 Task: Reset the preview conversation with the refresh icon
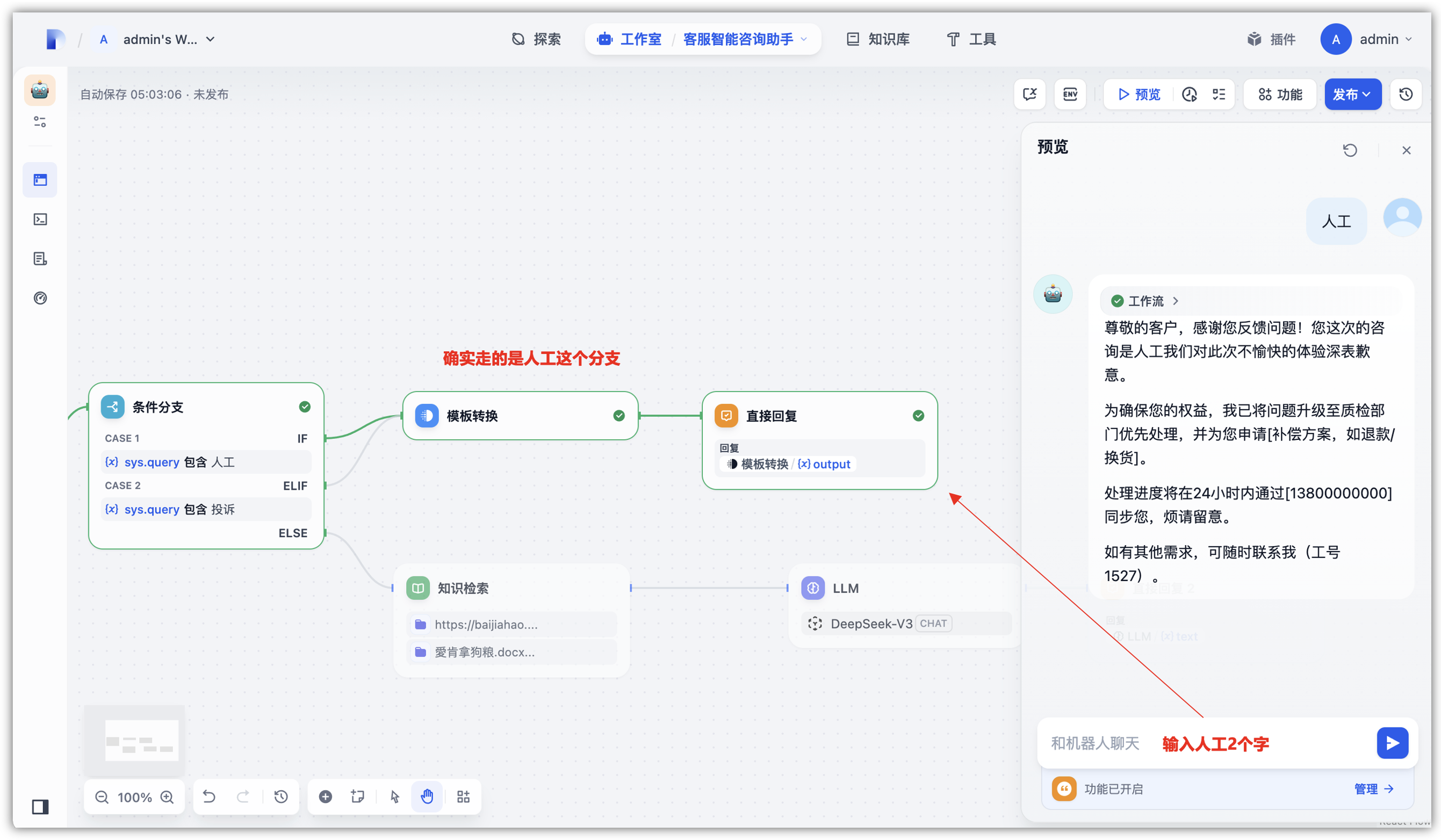[1351, 150]
